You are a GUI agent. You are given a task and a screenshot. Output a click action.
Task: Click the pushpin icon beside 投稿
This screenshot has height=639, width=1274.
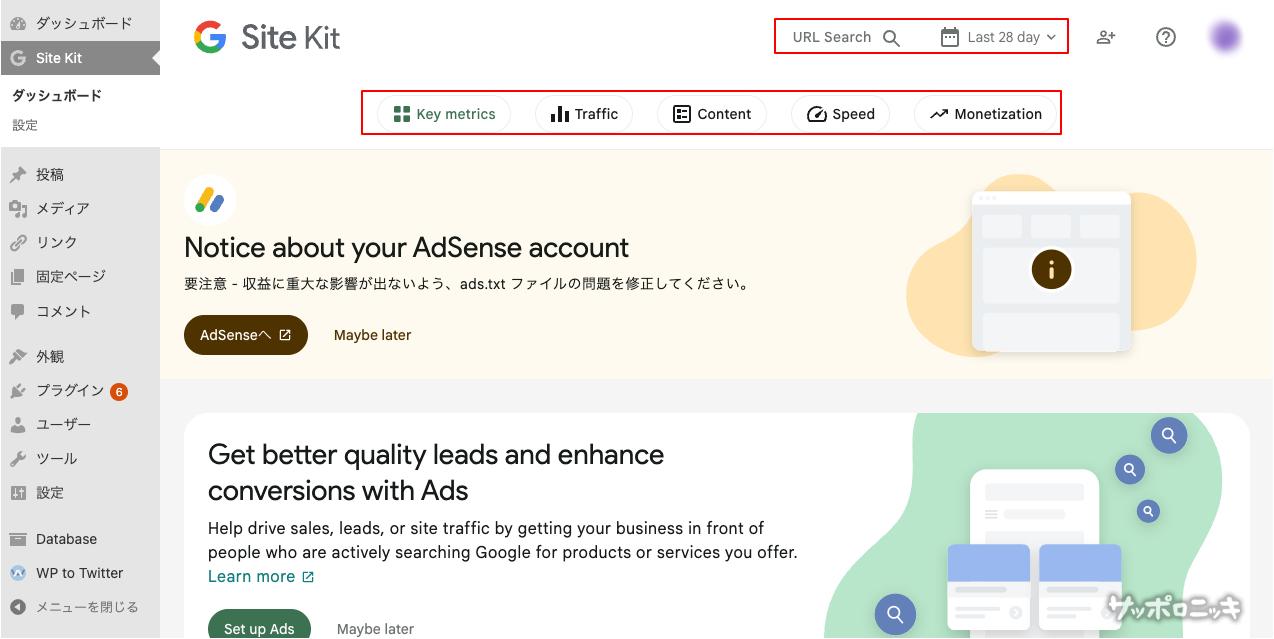point(18,175)
